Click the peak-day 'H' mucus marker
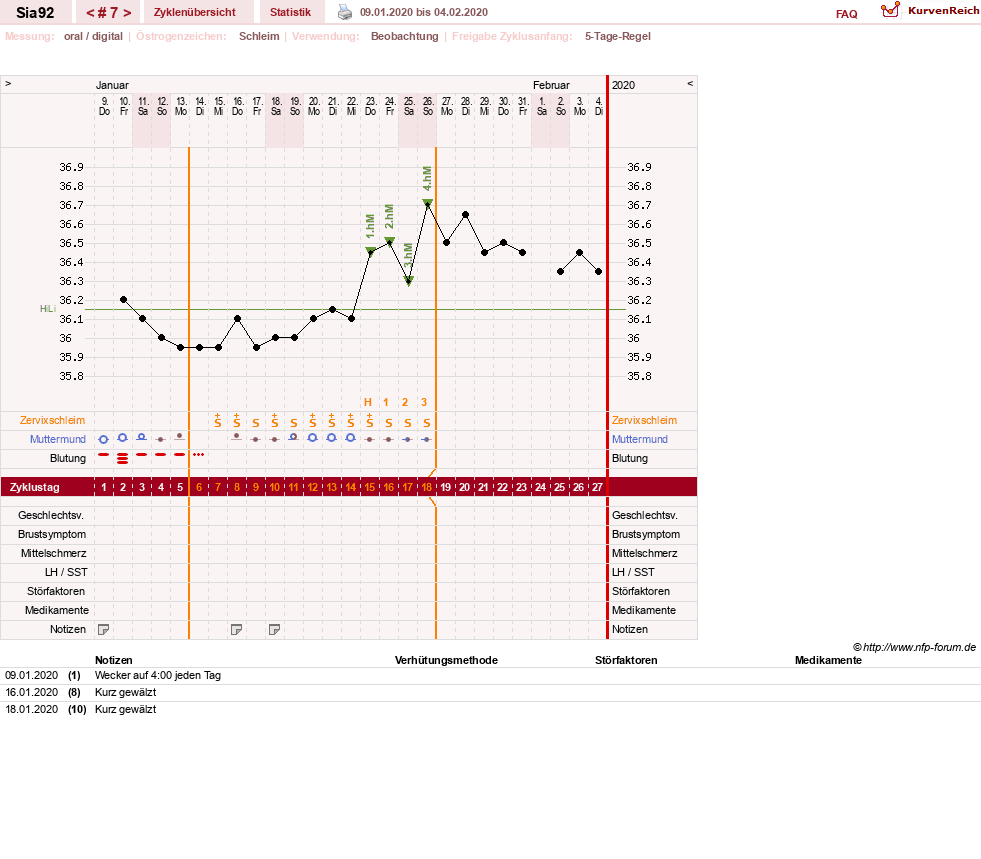This screenshot has height=859, width=981. point(368,402)
